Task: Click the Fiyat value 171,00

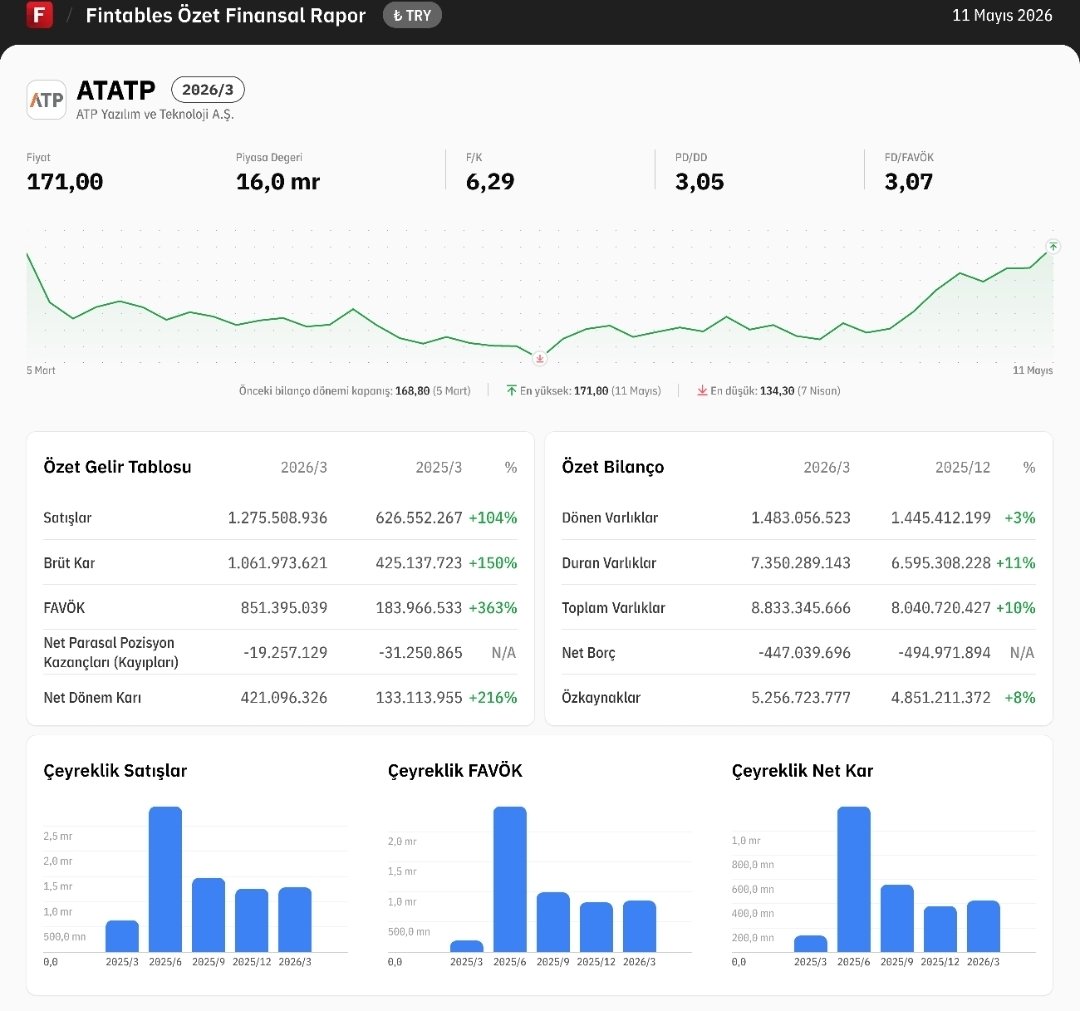Action: [x=65, y=182]
